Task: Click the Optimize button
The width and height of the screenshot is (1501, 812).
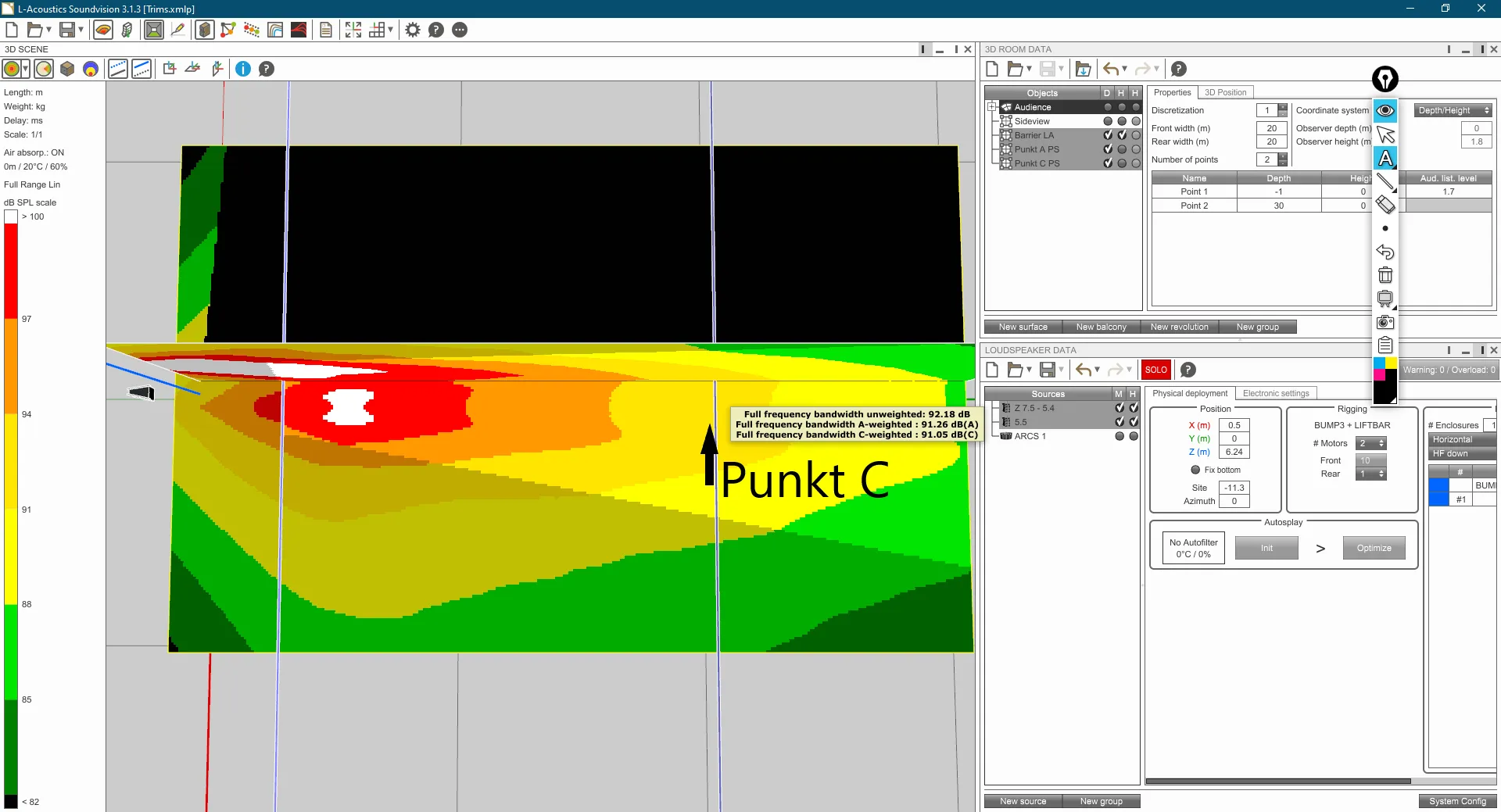Action: (x=1374, y=548)
